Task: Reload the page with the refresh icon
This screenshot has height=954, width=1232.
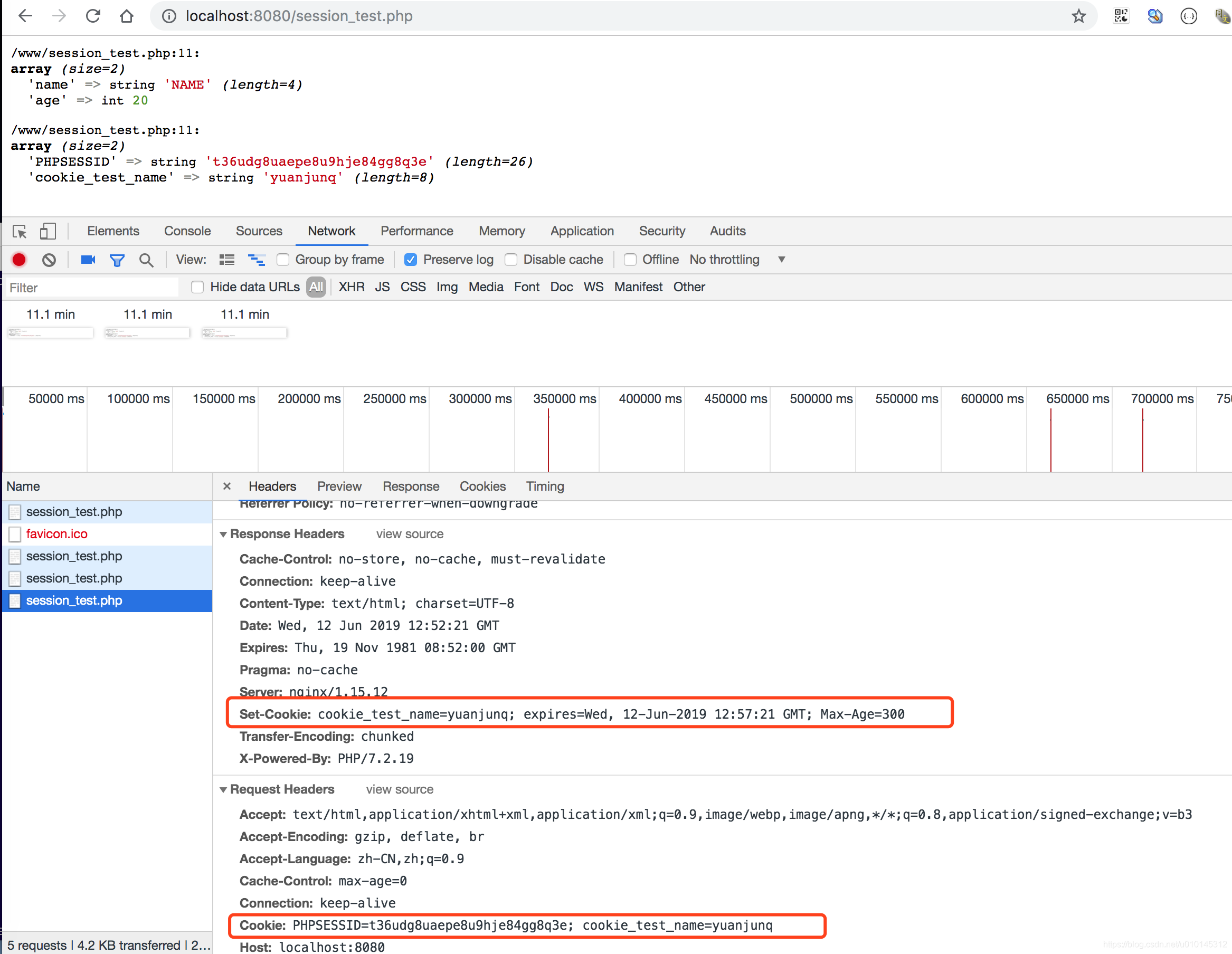Action: (93, 16)
